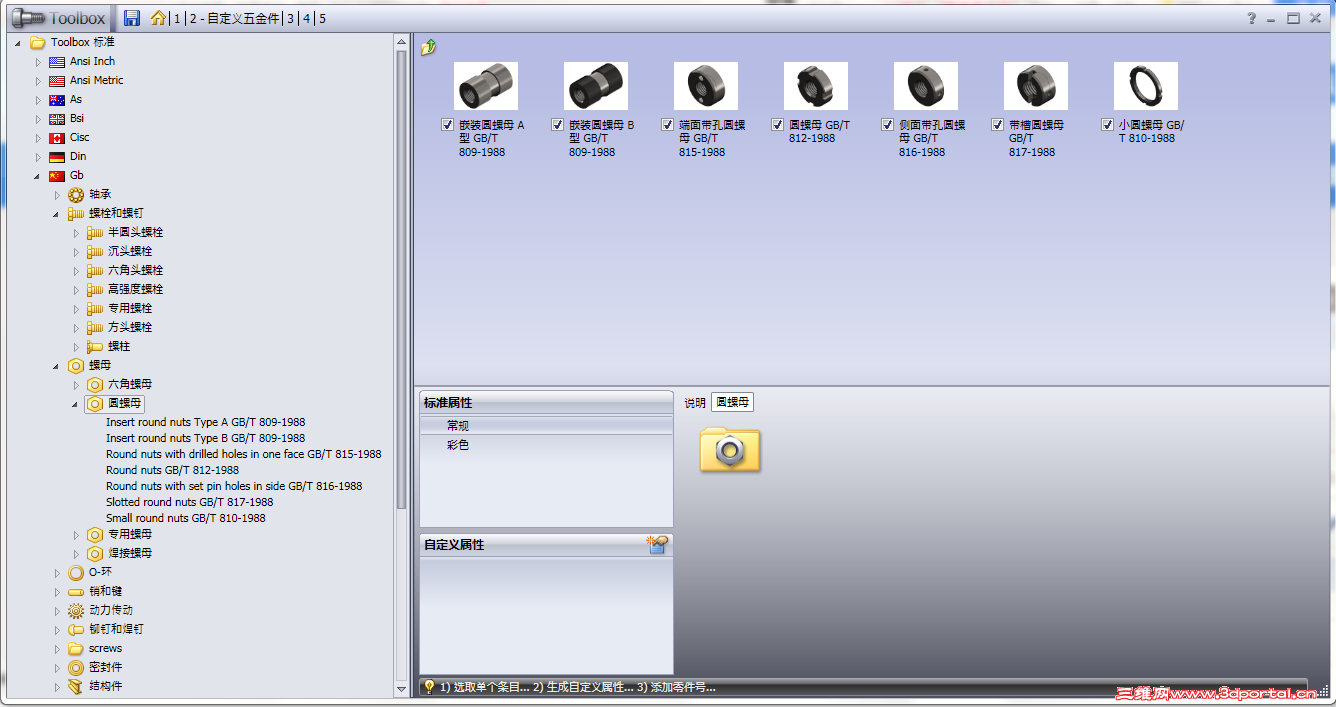This screenshot has width=1336, height=707.
Task: Click the Save floppy disk icon
Action: (x=132, y=18)
